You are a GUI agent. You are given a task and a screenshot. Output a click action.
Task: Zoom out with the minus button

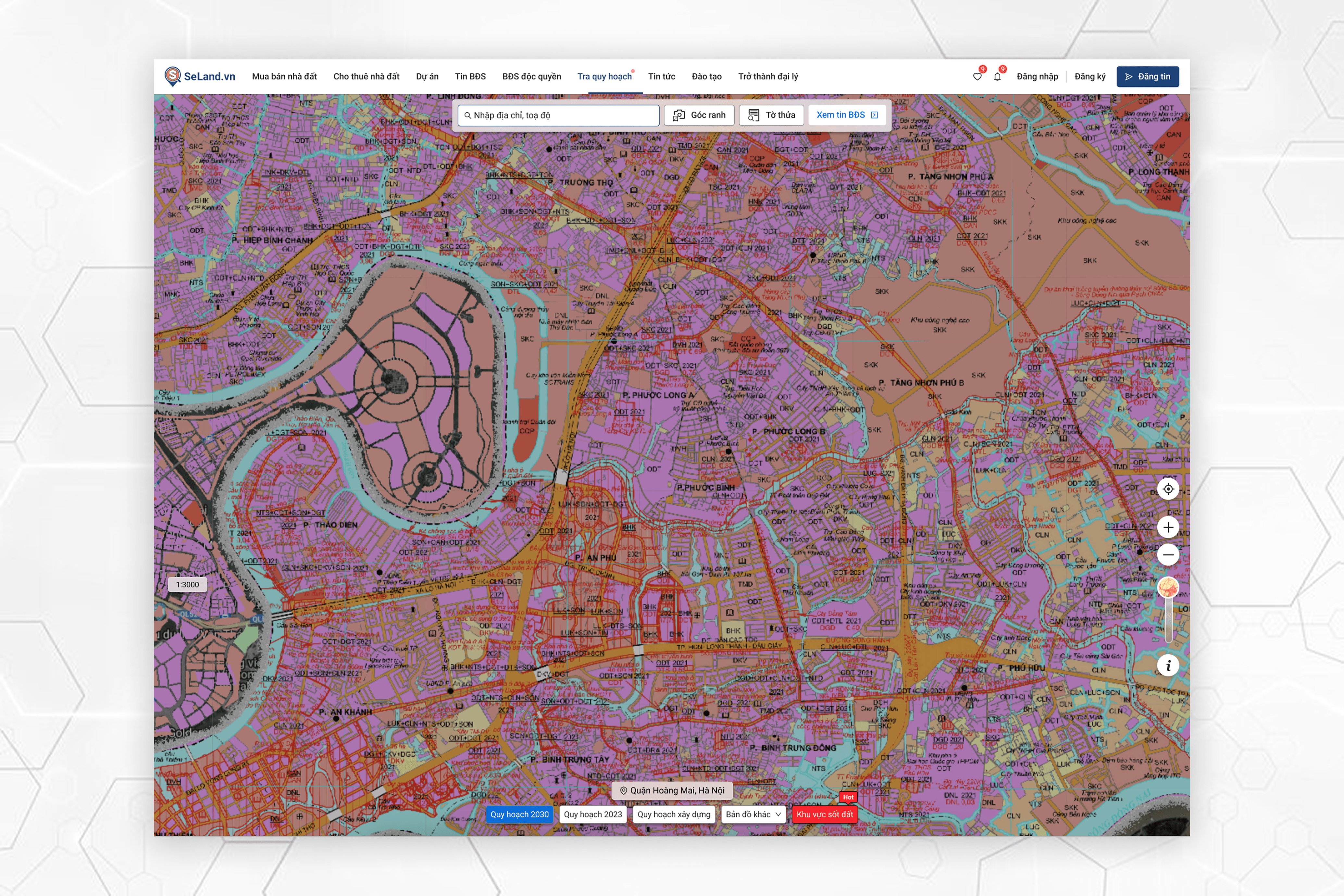coord(1168,555)
